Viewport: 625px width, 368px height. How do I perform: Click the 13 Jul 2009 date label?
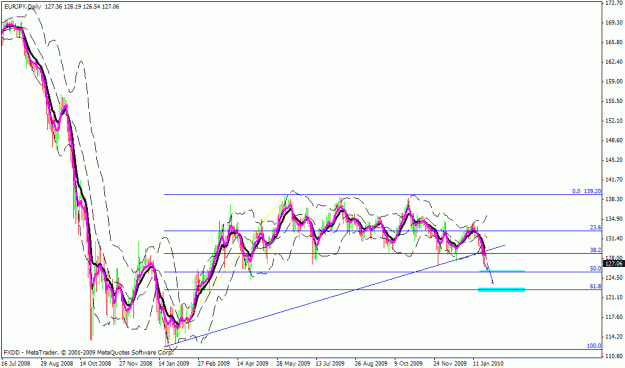click(330, 364)
